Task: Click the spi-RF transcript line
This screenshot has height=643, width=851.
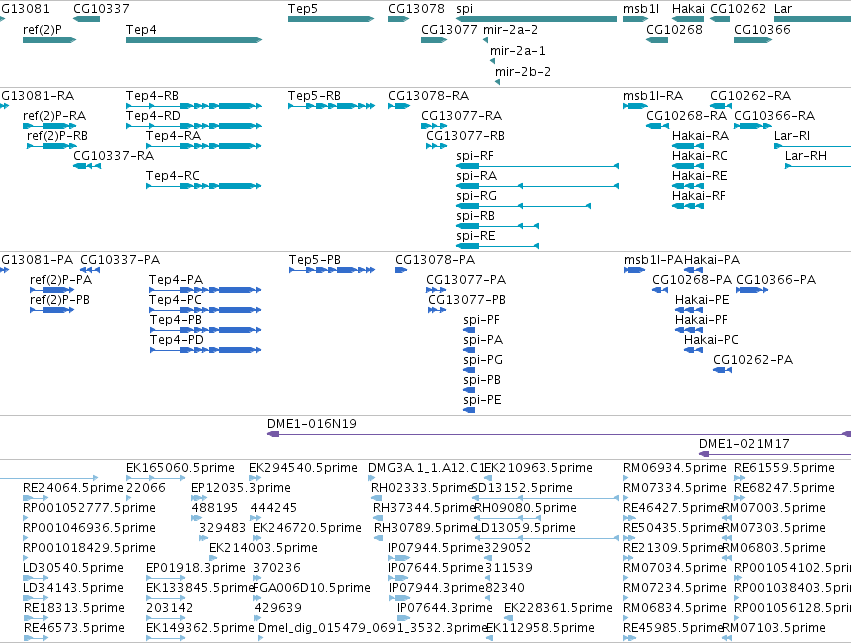Action: pyautogui.click(x=537, y=166)
